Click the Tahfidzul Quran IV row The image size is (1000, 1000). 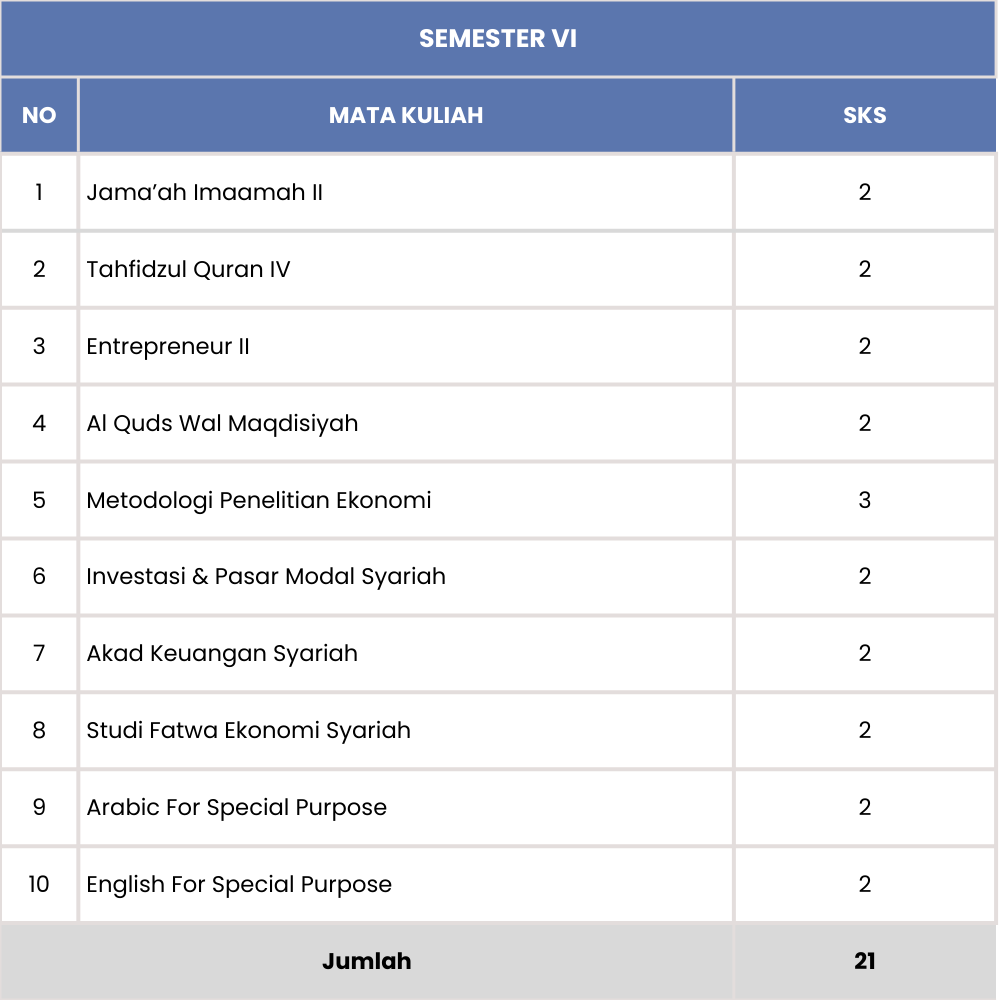tap(188, 269)
